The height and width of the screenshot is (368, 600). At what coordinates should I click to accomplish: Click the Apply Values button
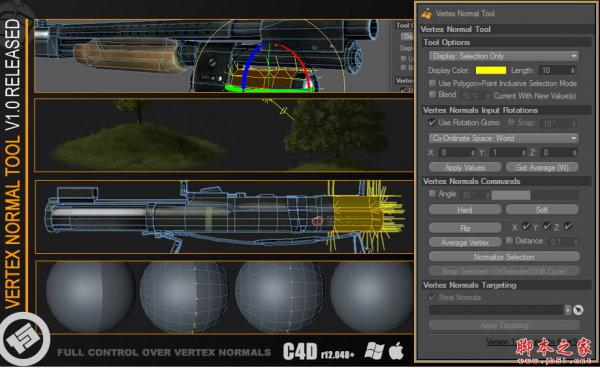coord(465,168)
